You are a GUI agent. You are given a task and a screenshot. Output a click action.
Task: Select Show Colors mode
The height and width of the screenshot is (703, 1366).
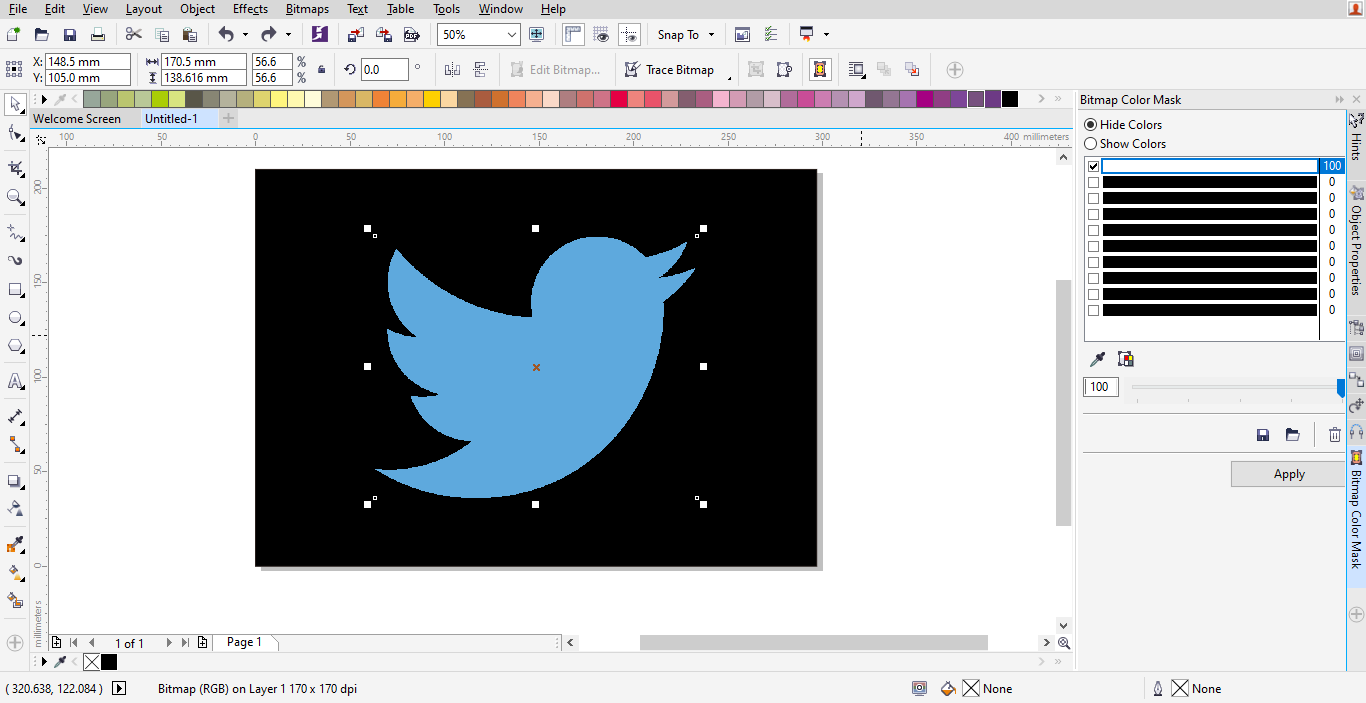click(x=1090, y=143)
